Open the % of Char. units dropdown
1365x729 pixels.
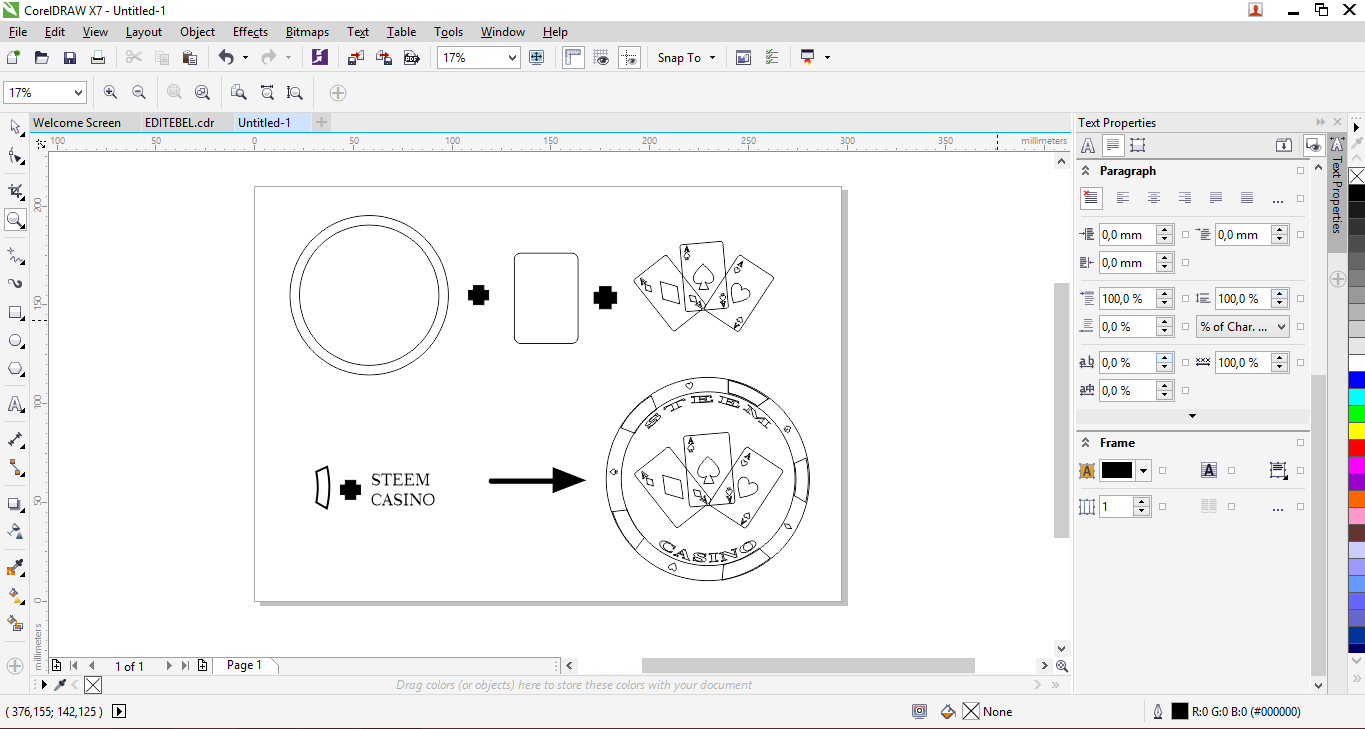(x=1243, y=327)
